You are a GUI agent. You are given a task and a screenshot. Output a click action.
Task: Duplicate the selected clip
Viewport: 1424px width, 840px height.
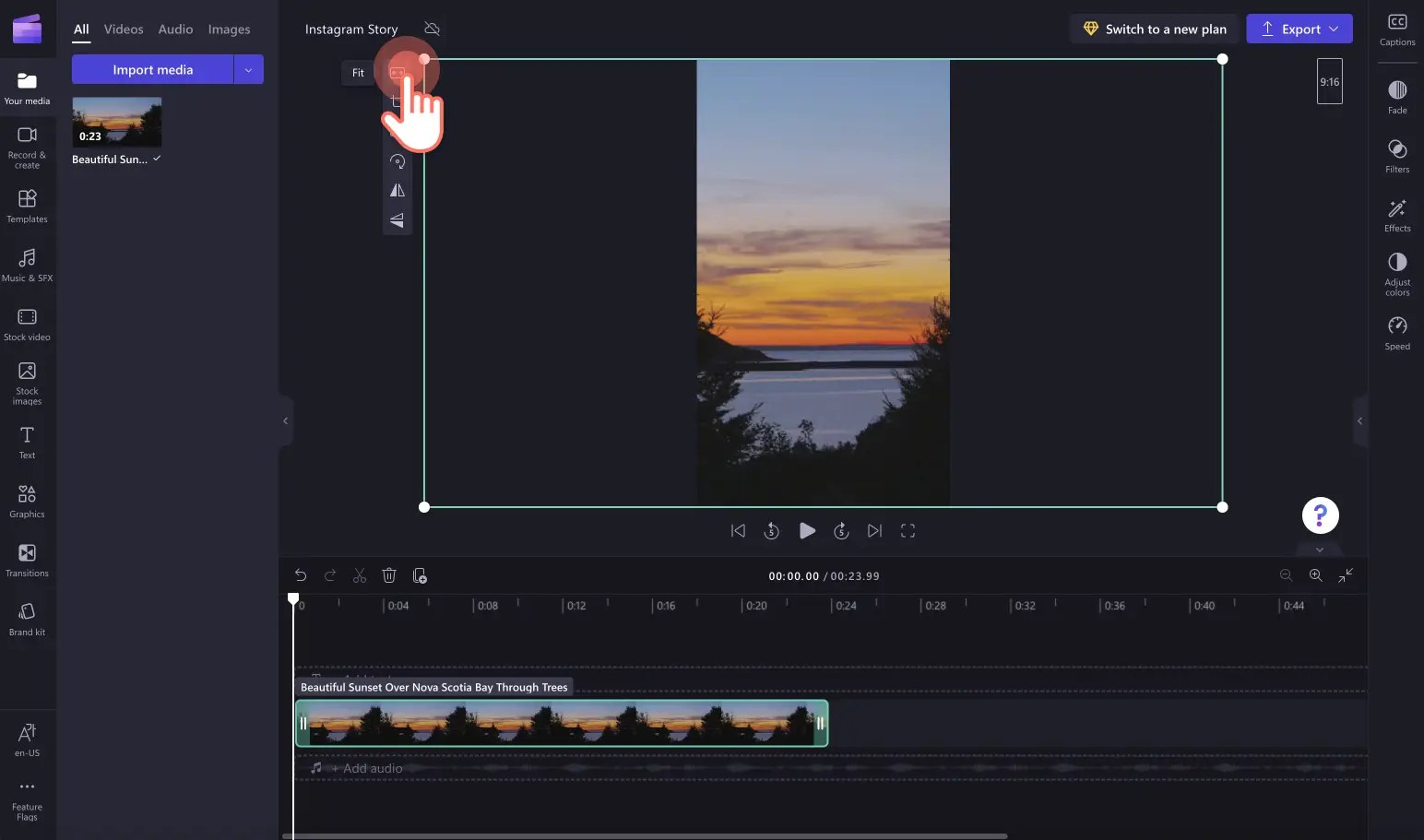420,575
